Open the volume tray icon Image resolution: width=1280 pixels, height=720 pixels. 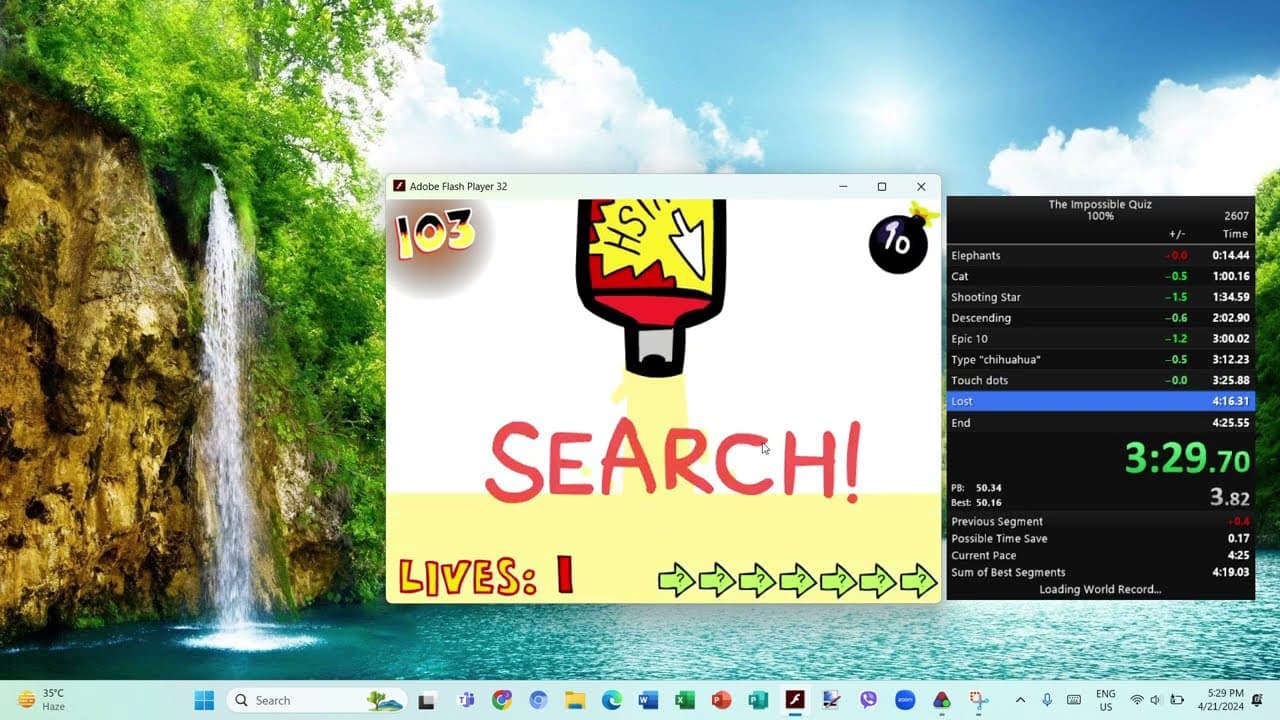(x=1156, y=700)
